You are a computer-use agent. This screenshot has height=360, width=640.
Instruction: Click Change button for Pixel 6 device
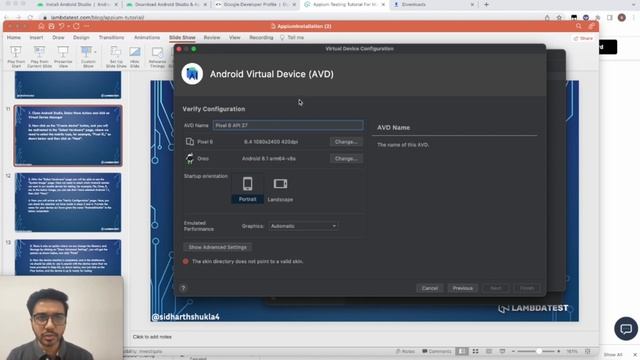pyautogui.click(x=346, y=142)
